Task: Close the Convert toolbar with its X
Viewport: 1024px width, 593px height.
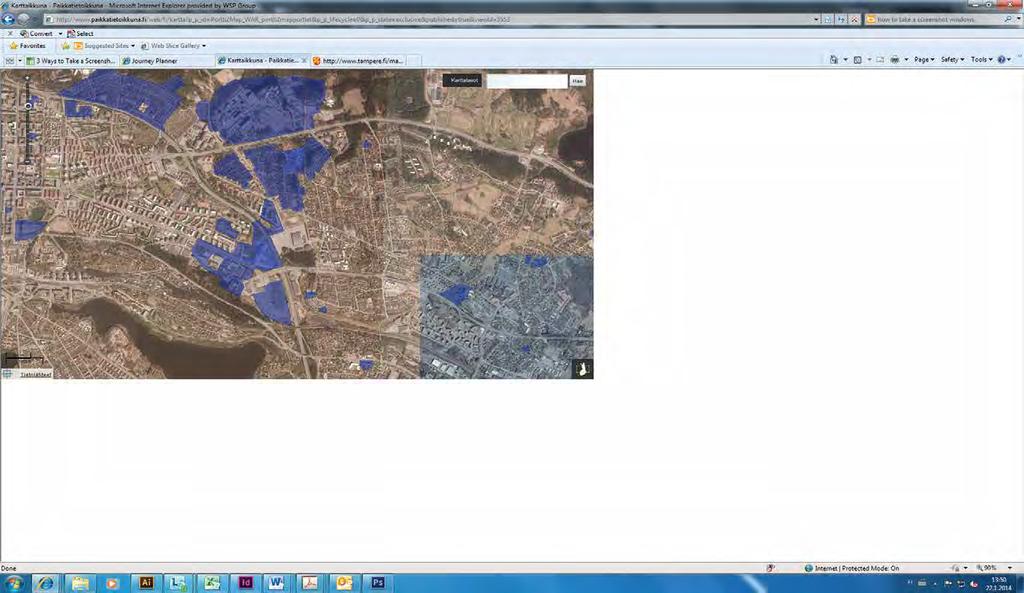Action: (10, 33)
